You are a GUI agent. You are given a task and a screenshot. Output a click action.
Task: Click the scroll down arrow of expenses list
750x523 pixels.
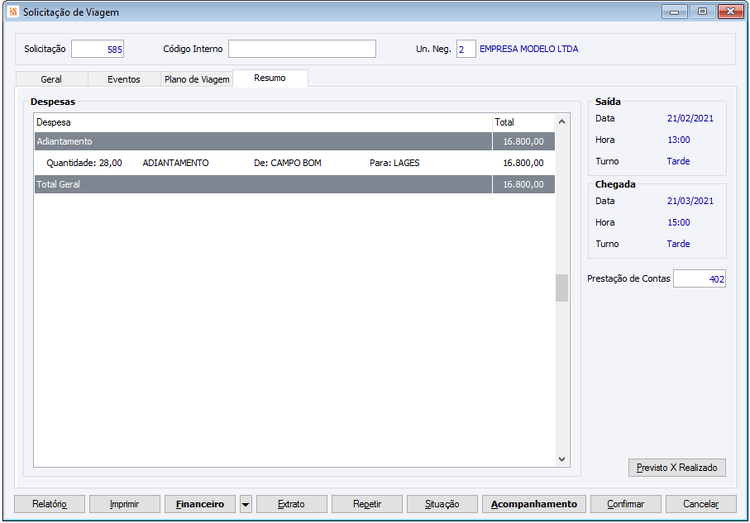coord(562,459)
